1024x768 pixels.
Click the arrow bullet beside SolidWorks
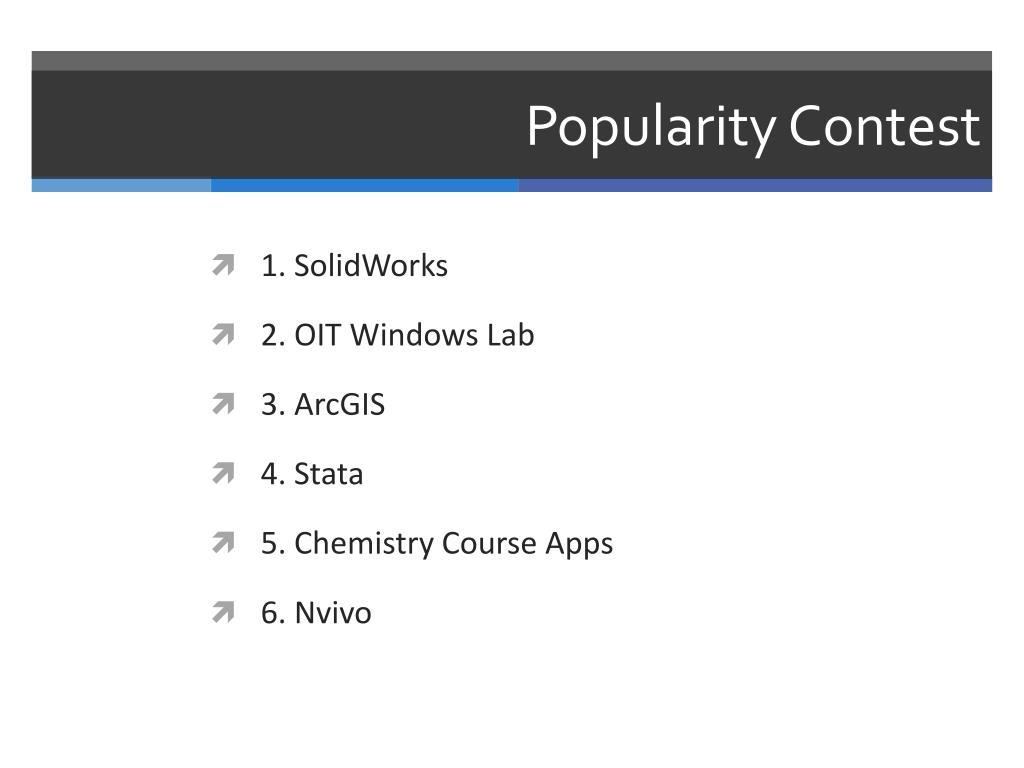[223, 265]
